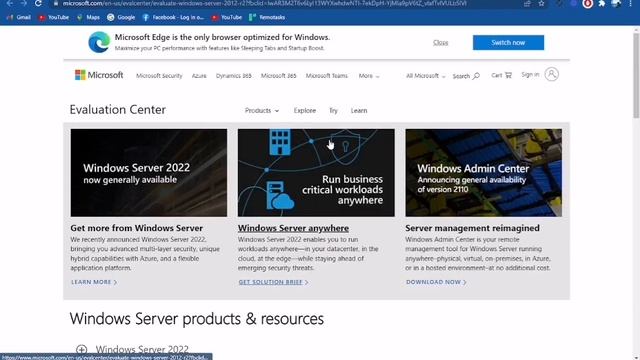Open Microsoft 365 nav item

pyautogui.click(x=278, y=76)
